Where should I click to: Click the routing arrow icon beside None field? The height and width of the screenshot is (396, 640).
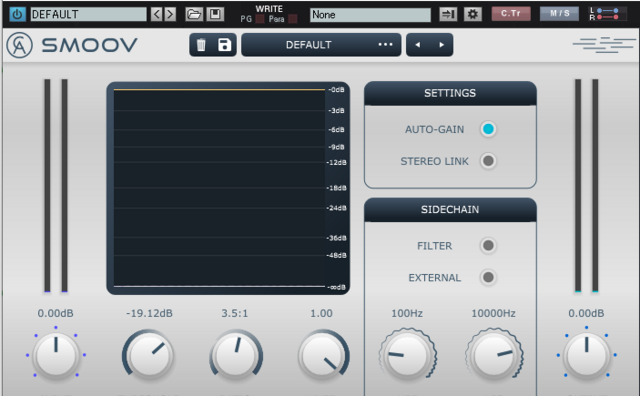[448, 14]
